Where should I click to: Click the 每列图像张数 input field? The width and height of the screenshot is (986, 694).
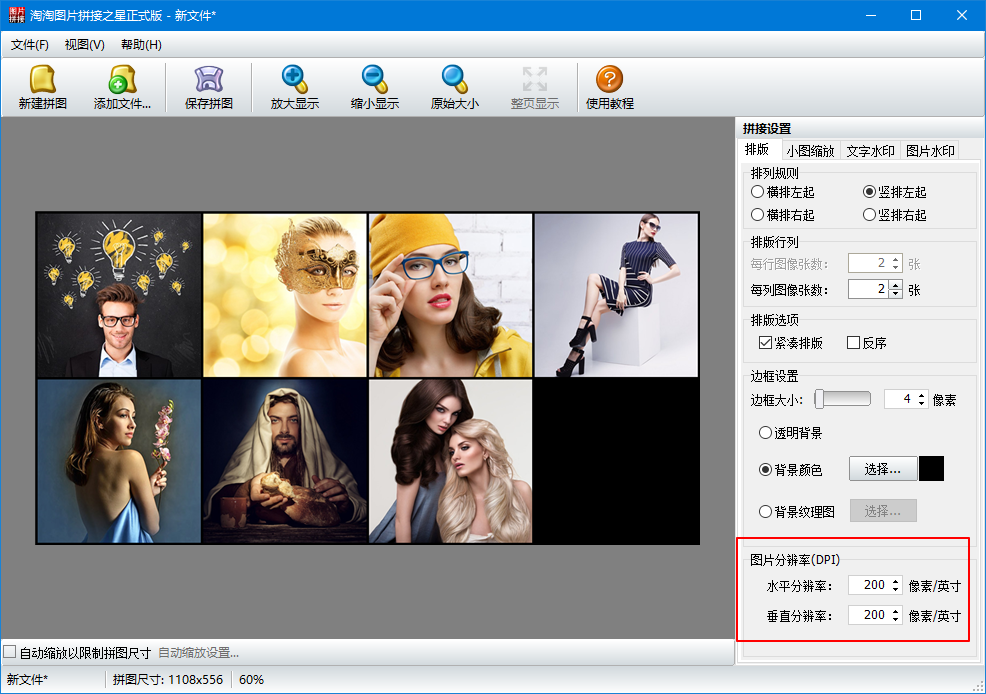pos(868,290)
